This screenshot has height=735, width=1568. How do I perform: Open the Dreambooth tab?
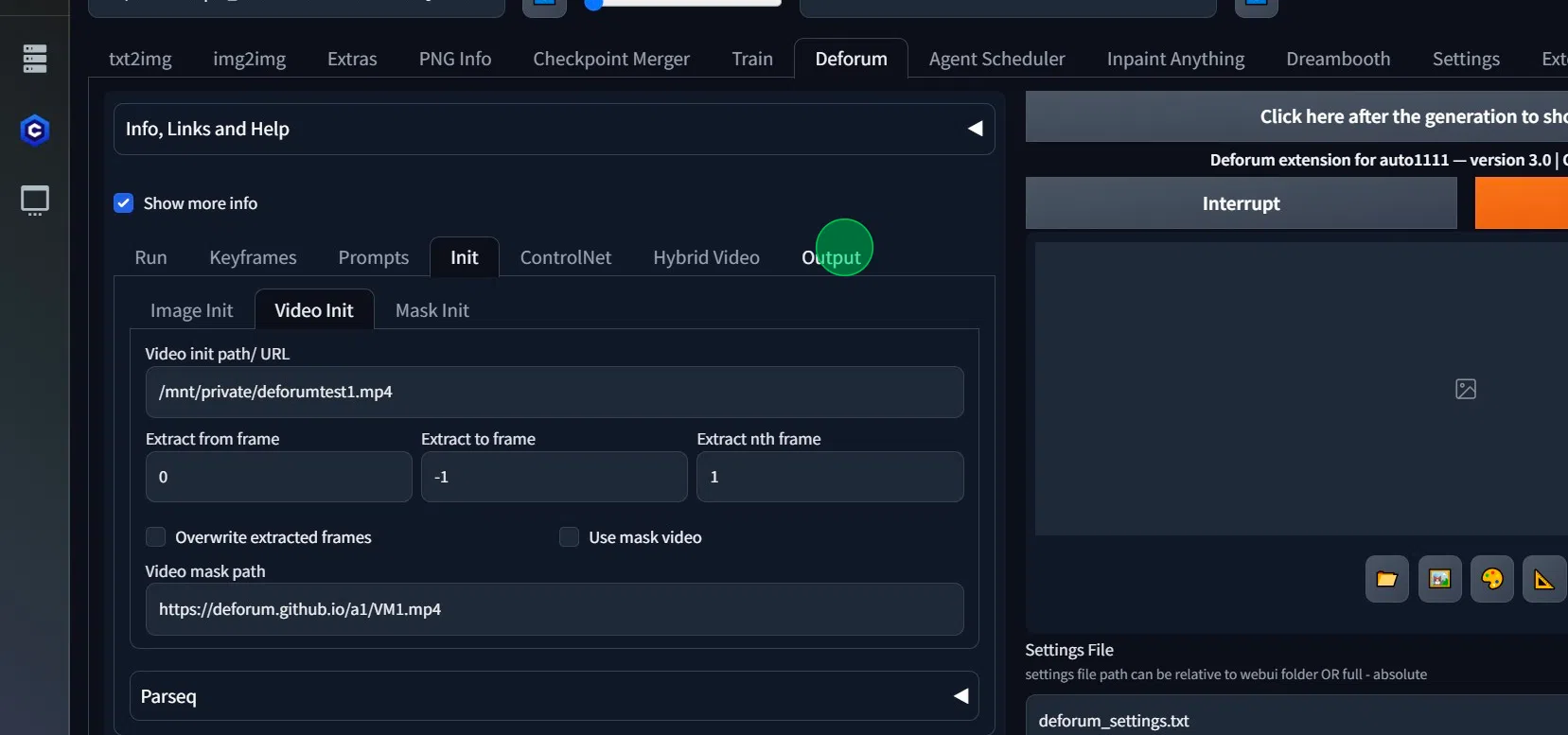pyautogui.click(x=1338, y=59)
